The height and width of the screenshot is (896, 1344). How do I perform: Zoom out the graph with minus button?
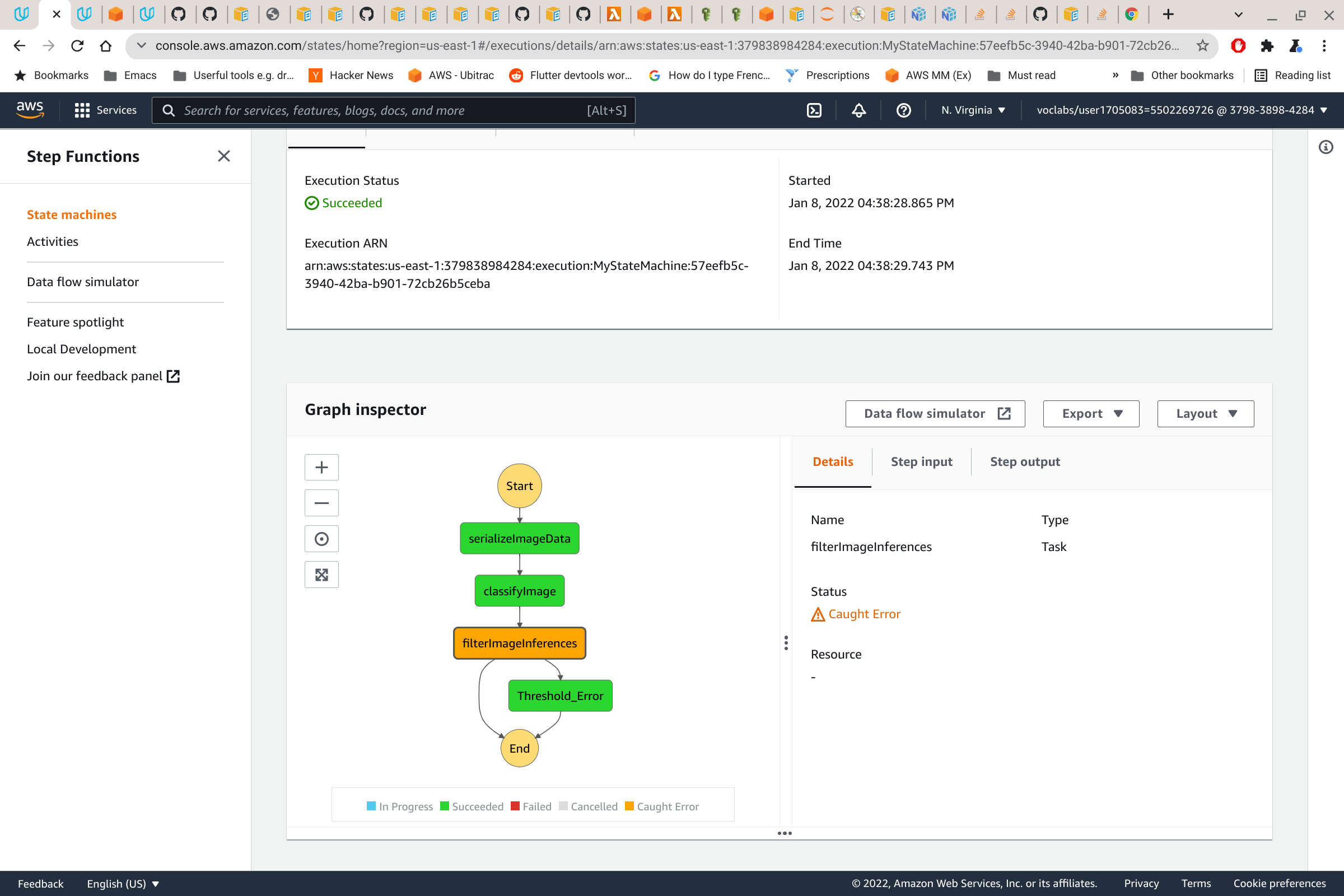click(x=321, y=503)
